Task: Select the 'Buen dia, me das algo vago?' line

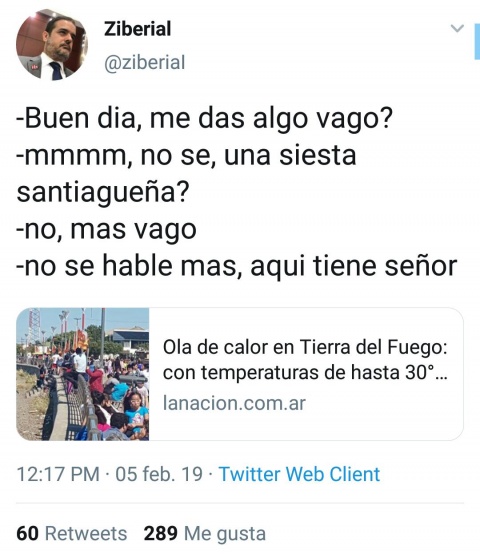Action: tap(205, 119)
